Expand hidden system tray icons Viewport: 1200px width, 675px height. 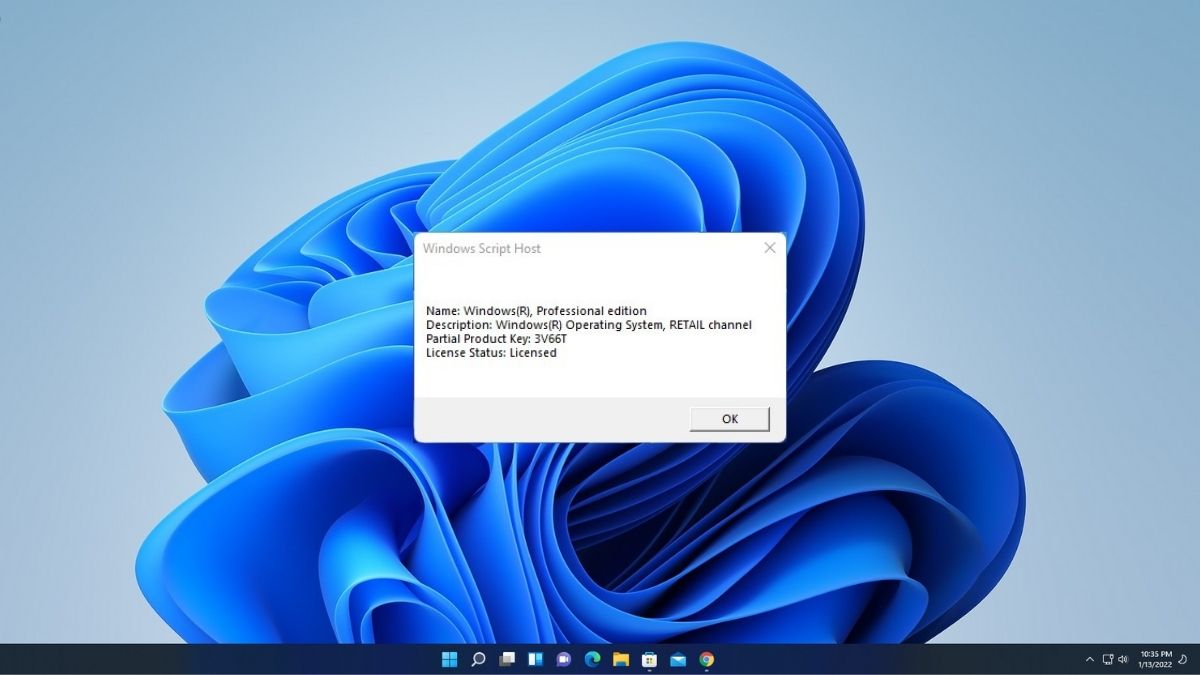click(1090, 659)
